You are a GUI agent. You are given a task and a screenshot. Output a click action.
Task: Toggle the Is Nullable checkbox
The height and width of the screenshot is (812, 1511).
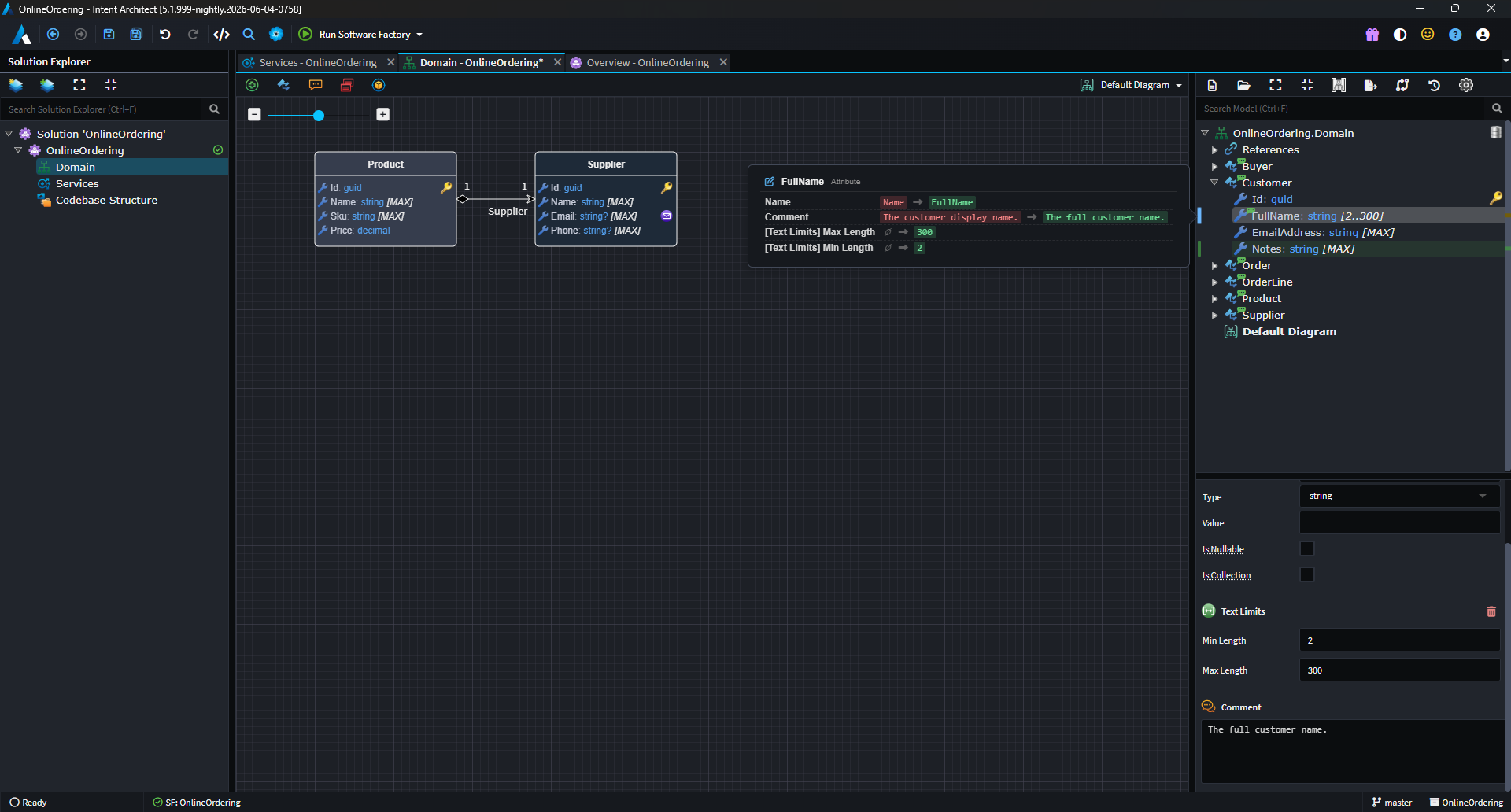click(x=1307, y=548)
